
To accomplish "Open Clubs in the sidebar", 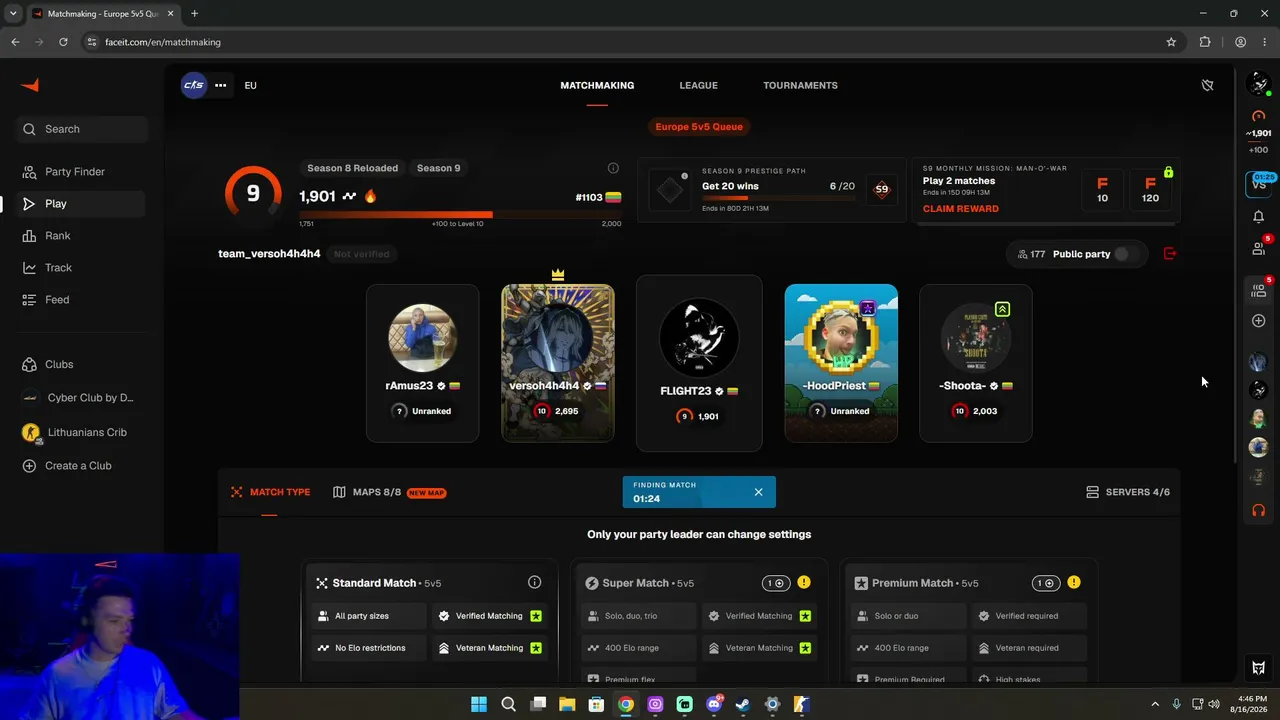I will (x=82, y=365).
